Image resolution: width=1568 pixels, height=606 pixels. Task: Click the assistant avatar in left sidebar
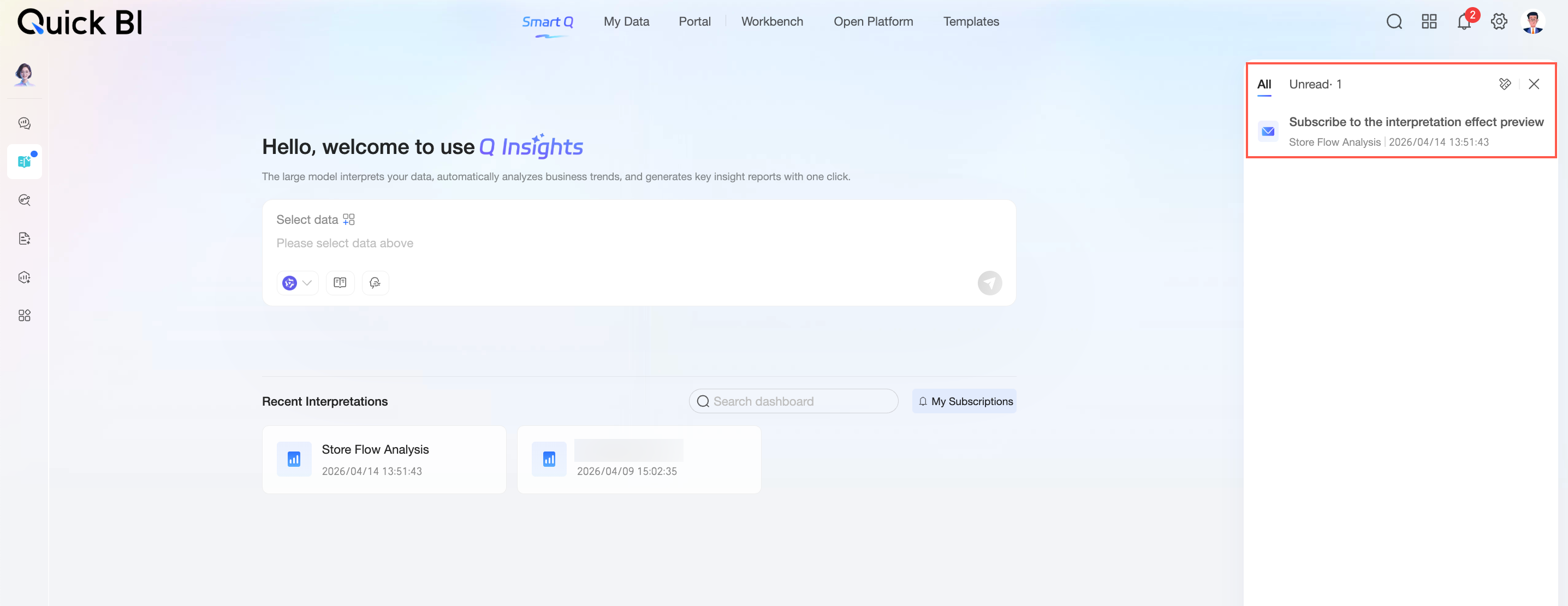coord(25,74)
